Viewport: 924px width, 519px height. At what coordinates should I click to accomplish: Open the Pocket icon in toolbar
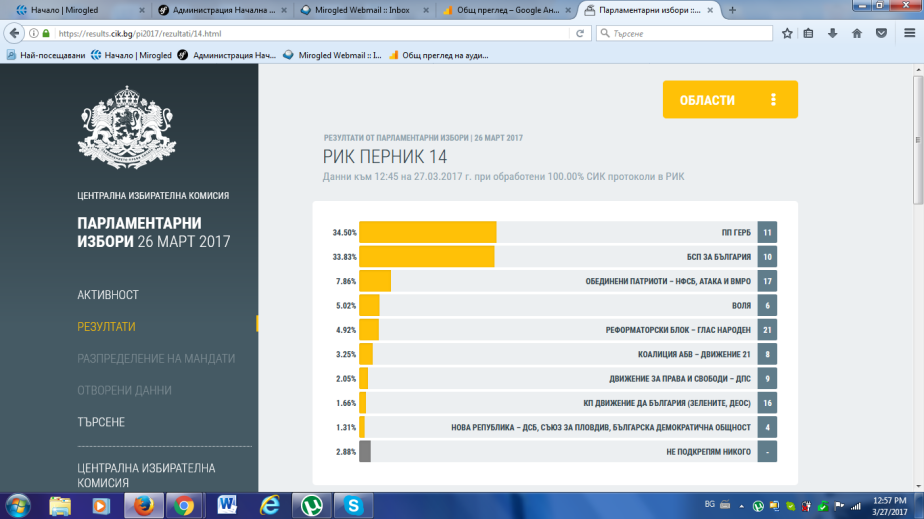[x=881, y=33]
